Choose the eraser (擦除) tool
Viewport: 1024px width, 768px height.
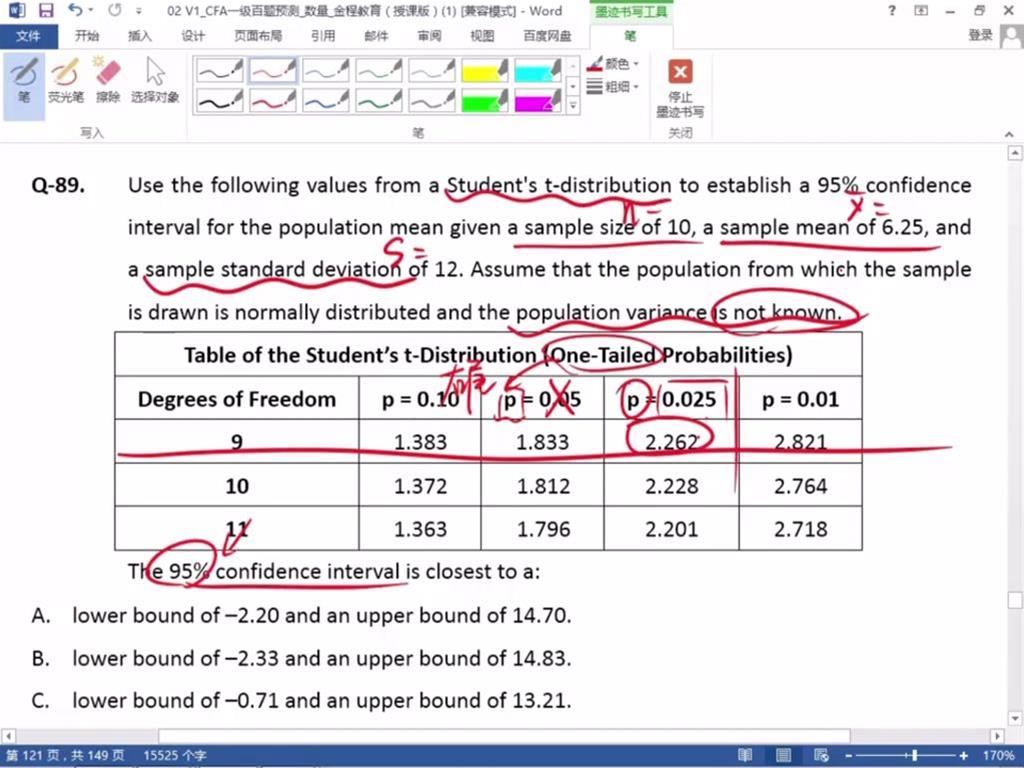tap(108, 80)
